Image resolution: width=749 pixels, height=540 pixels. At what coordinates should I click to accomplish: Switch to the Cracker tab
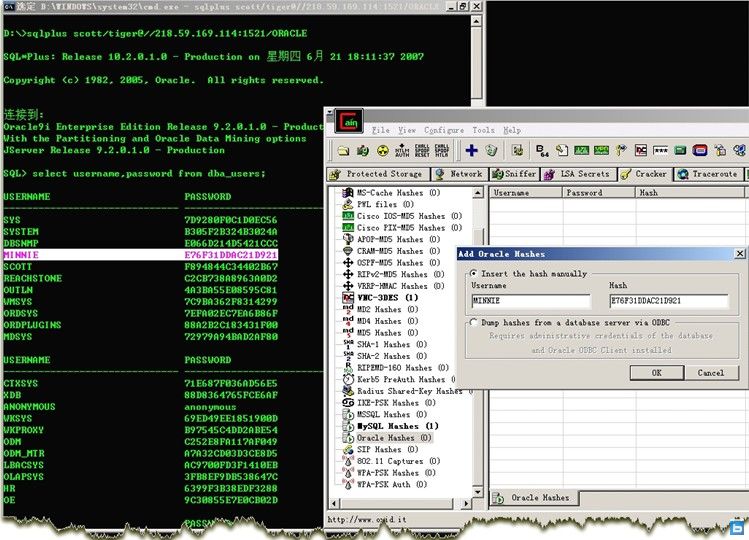pyautogui.click(x=644, y=174)
